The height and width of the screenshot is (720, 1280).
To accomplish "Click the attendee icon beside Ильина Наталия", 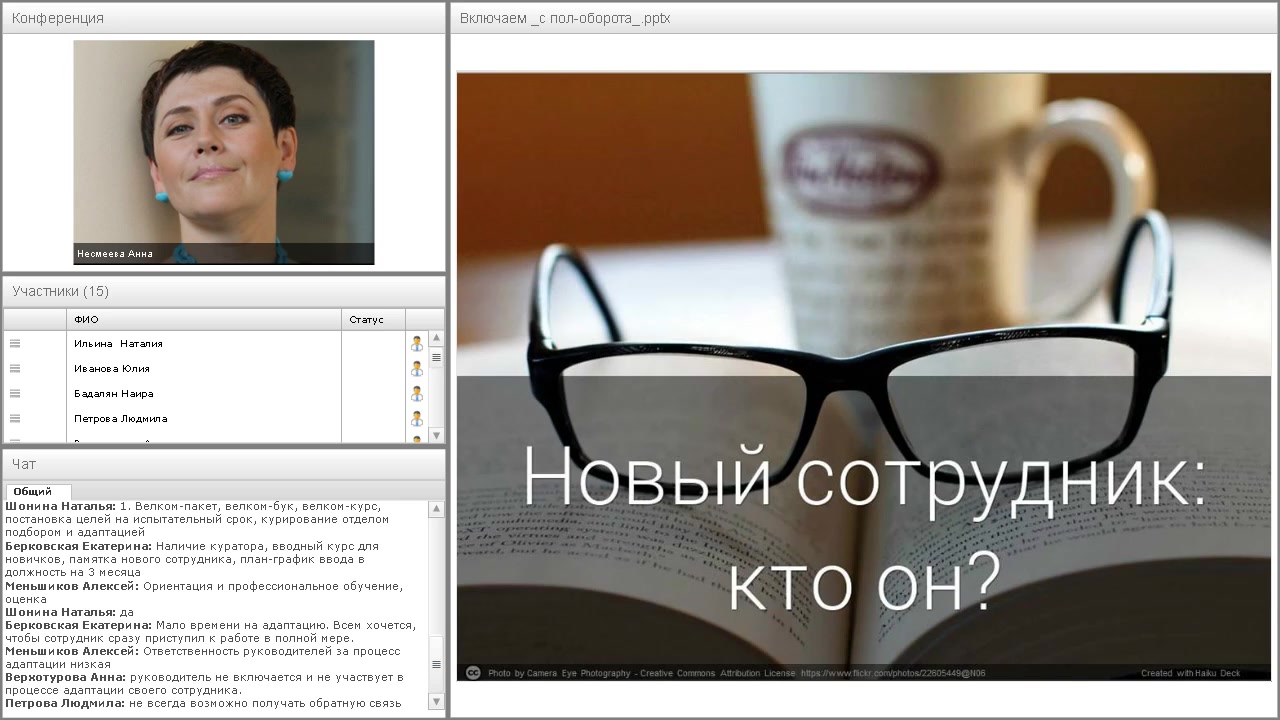I will [416, 343].
